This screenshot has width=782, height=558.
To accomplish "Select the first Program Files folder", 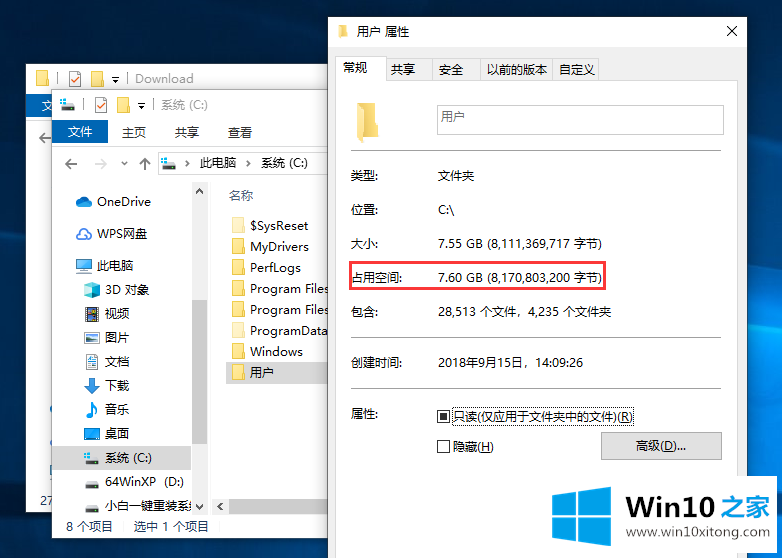I will (x=279, y=288).
